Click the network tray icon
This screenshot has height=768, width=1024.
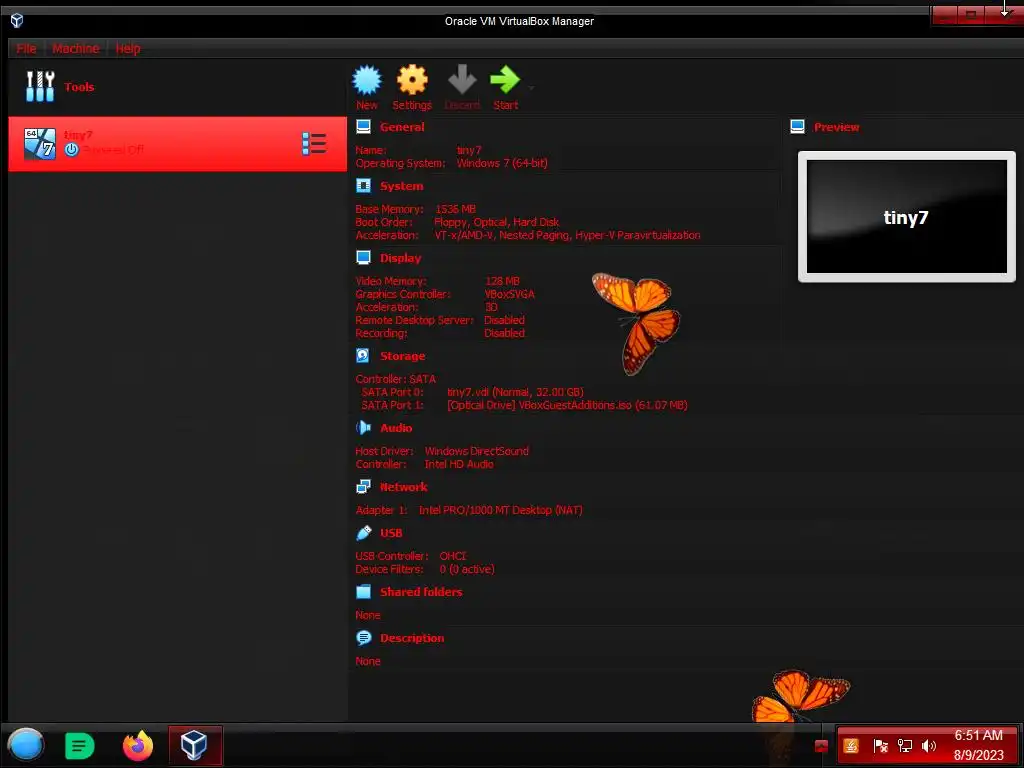(904, 746)
